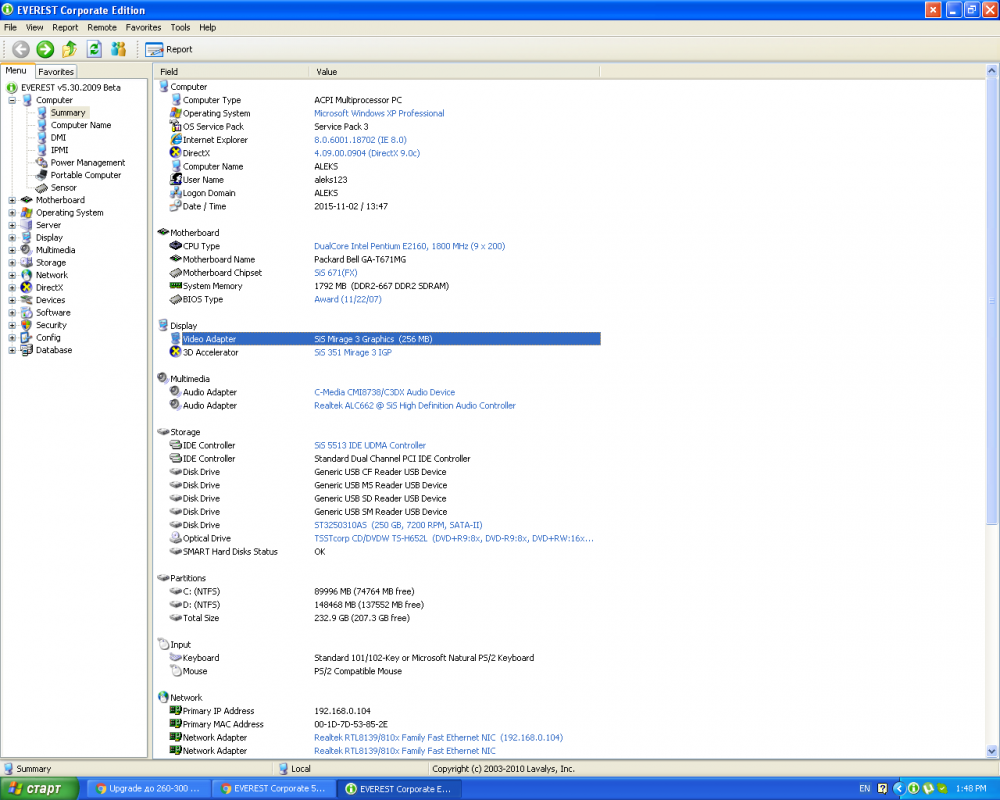This screenshot has width=1000, height=800.
Task: Click the Optical Drive disc icon
Action: pos(175,538)
